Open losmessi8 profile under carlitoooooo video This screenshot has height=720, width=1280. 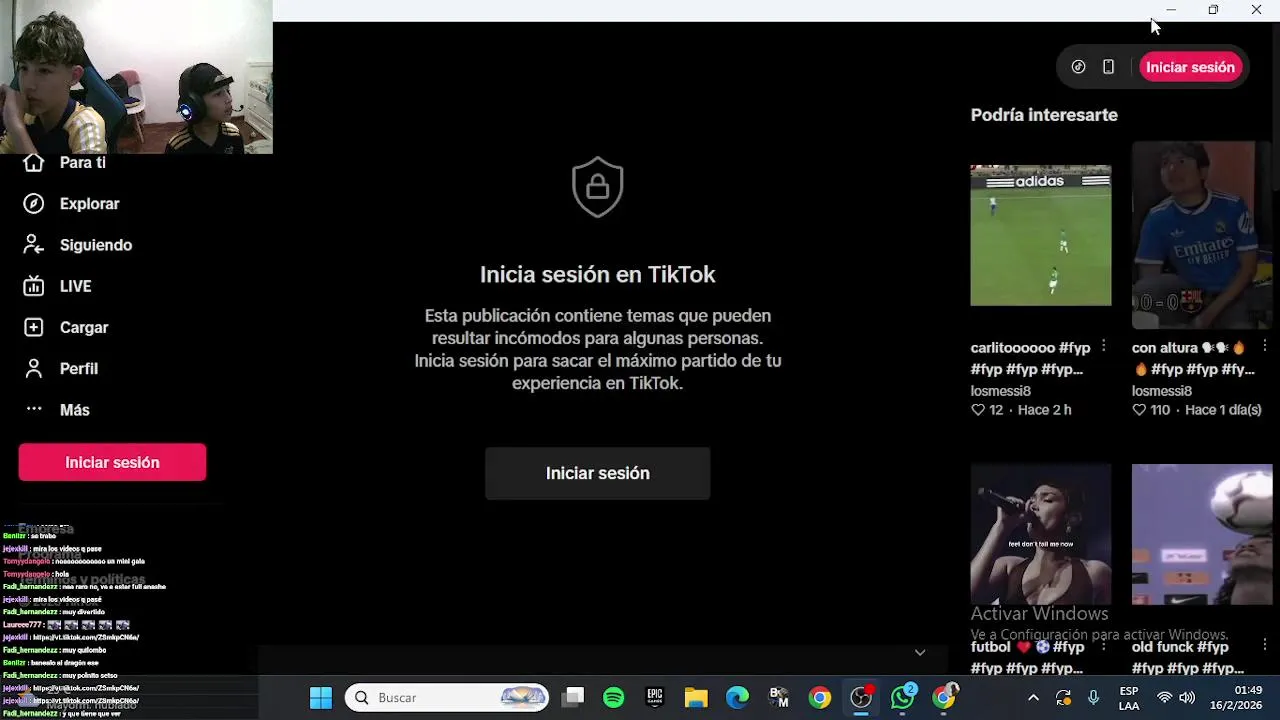coord(1000,391)
